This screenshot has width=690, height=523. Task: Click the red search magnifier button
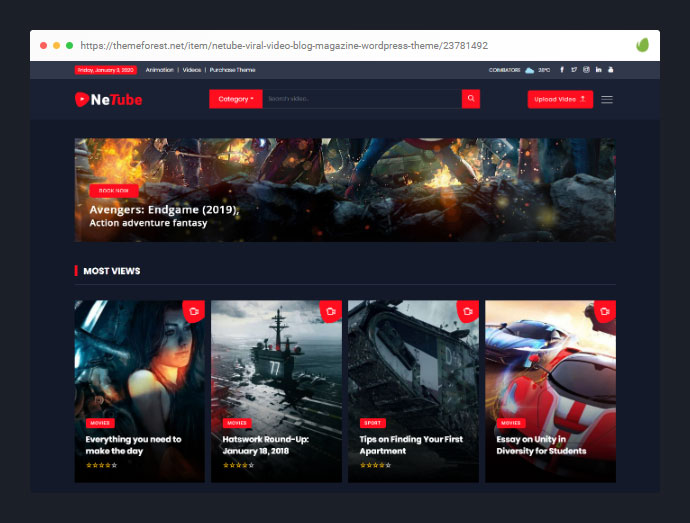(x=471, y=99)
